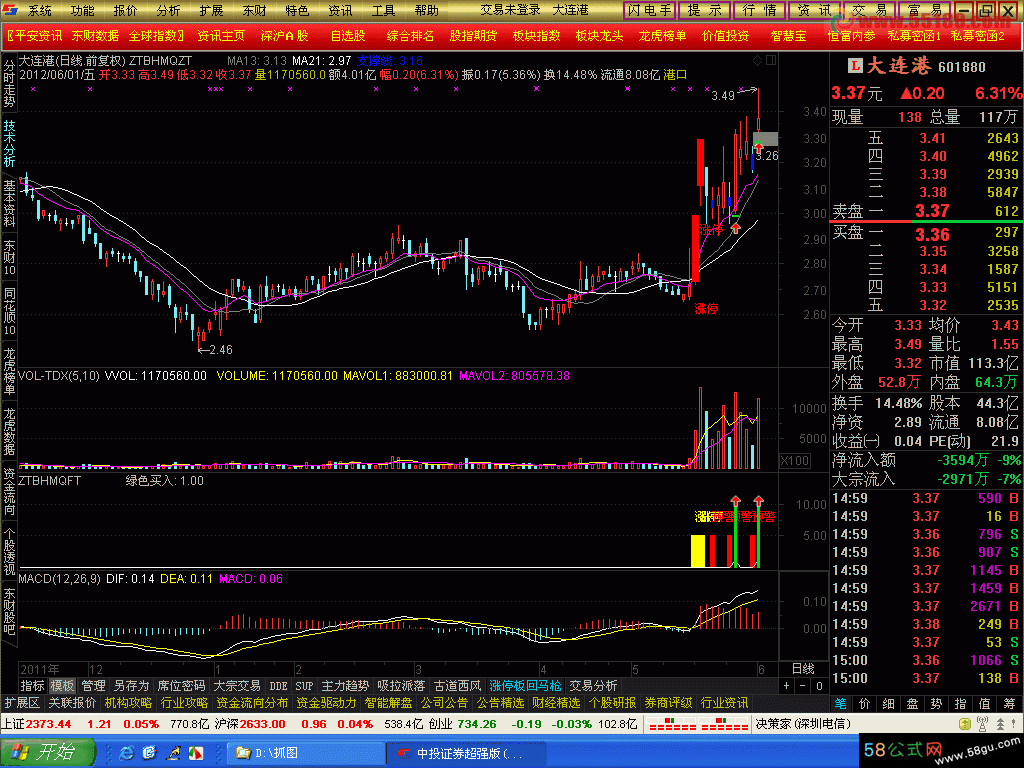Screen dimensions: 1024x768
Task: Click the second quick launch browser icon
Action: 150,753
